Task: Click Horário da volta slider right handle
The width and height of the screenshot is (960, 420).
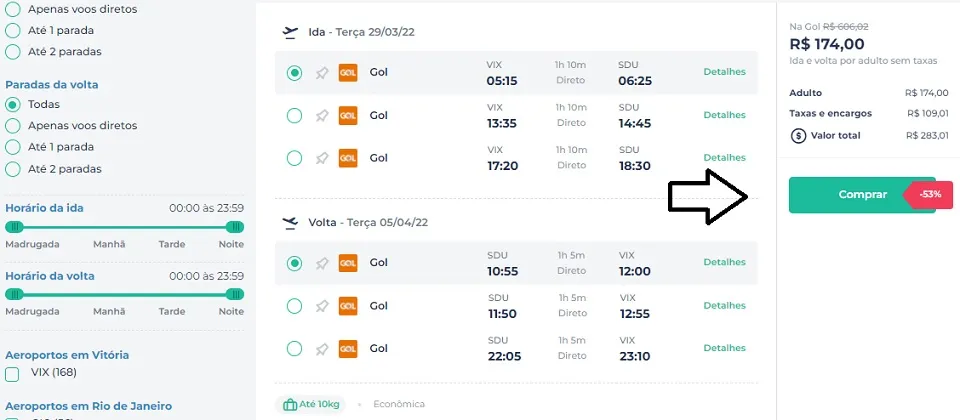Action: click(234, 294)
